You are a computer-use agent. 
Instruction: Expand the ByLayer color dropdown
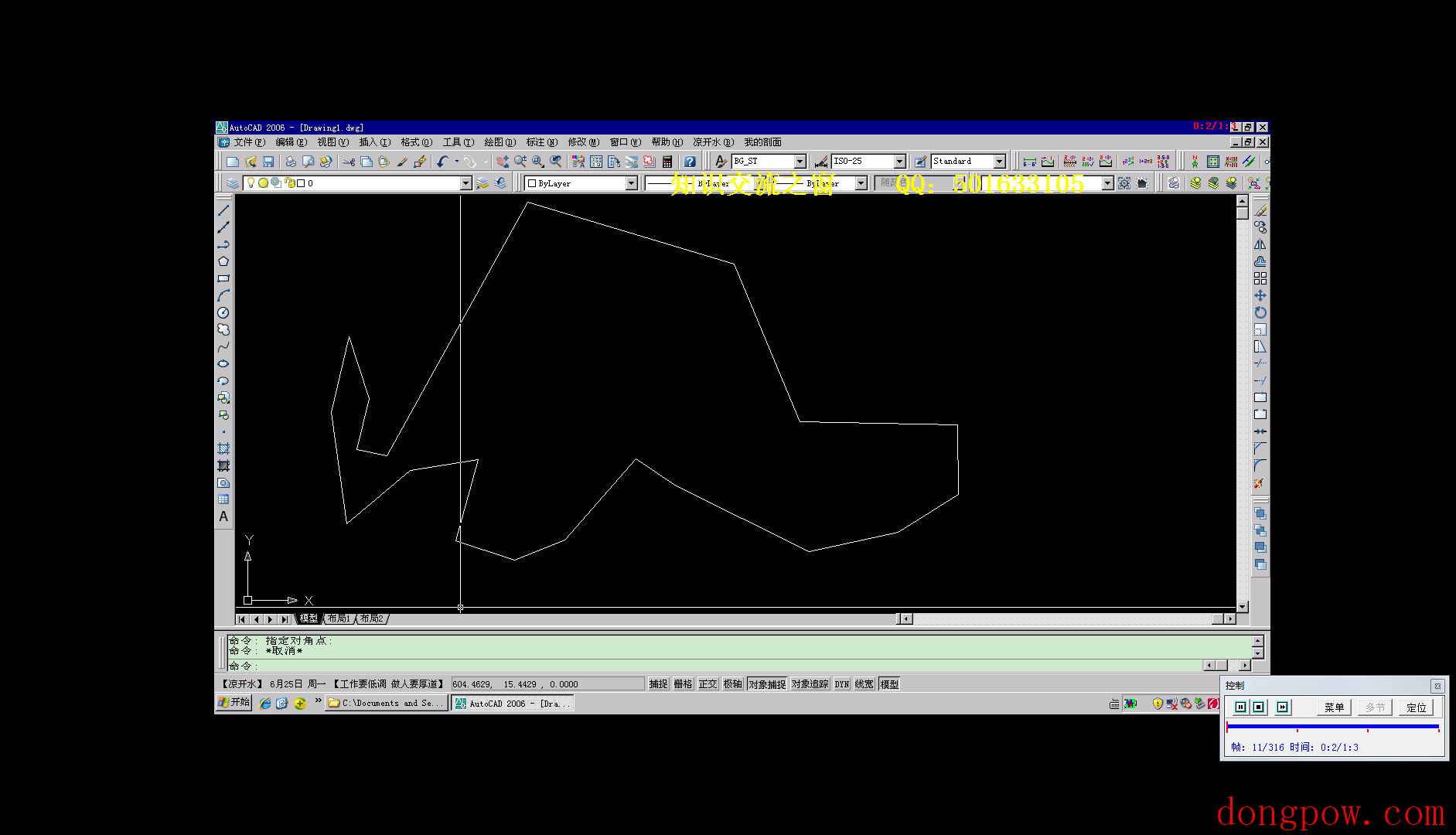[x=631, y=183]
